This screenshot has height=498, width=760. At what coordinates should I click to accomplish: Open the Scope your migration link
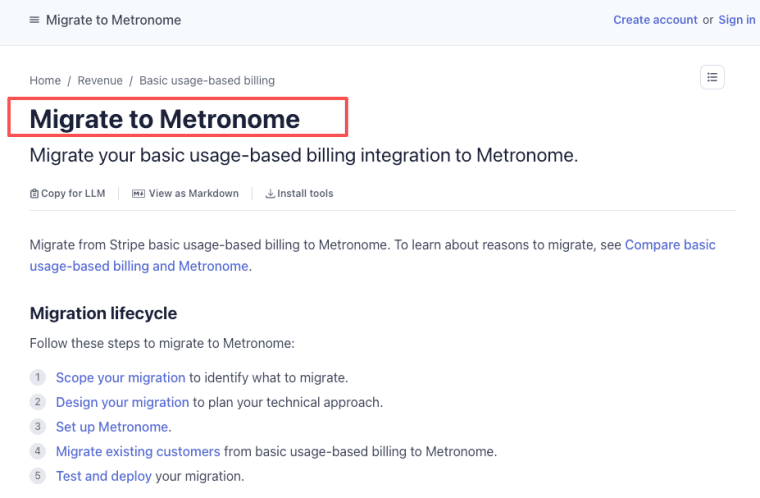tap(120, 378)
